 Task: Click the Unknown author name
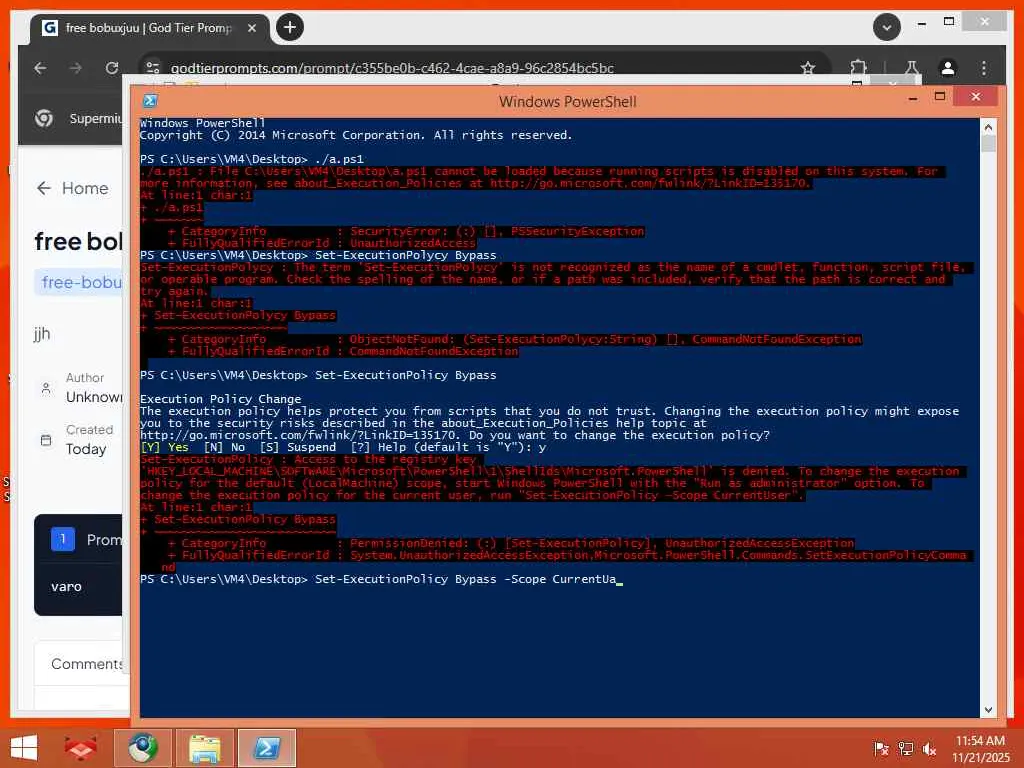94,397
